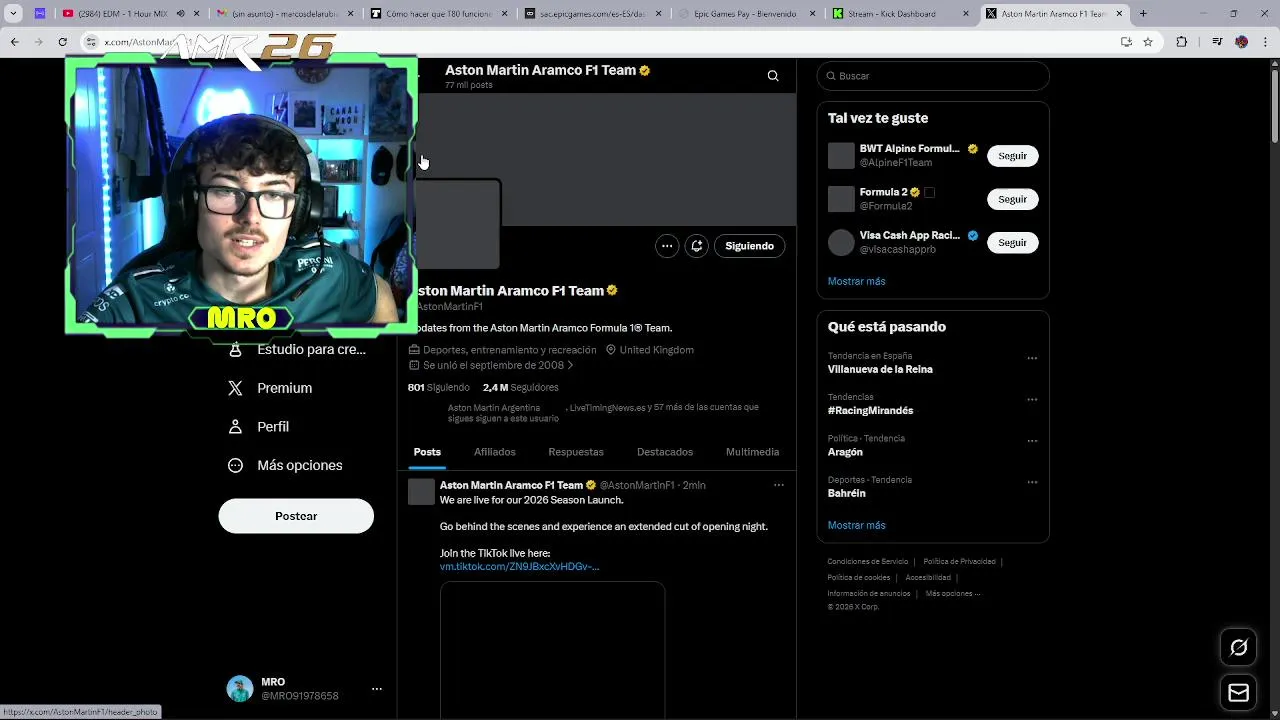Click the notify bell-plus icon beside Siguiendo
This screenshot has width=1280, height=720.
[x=697, y=246]
